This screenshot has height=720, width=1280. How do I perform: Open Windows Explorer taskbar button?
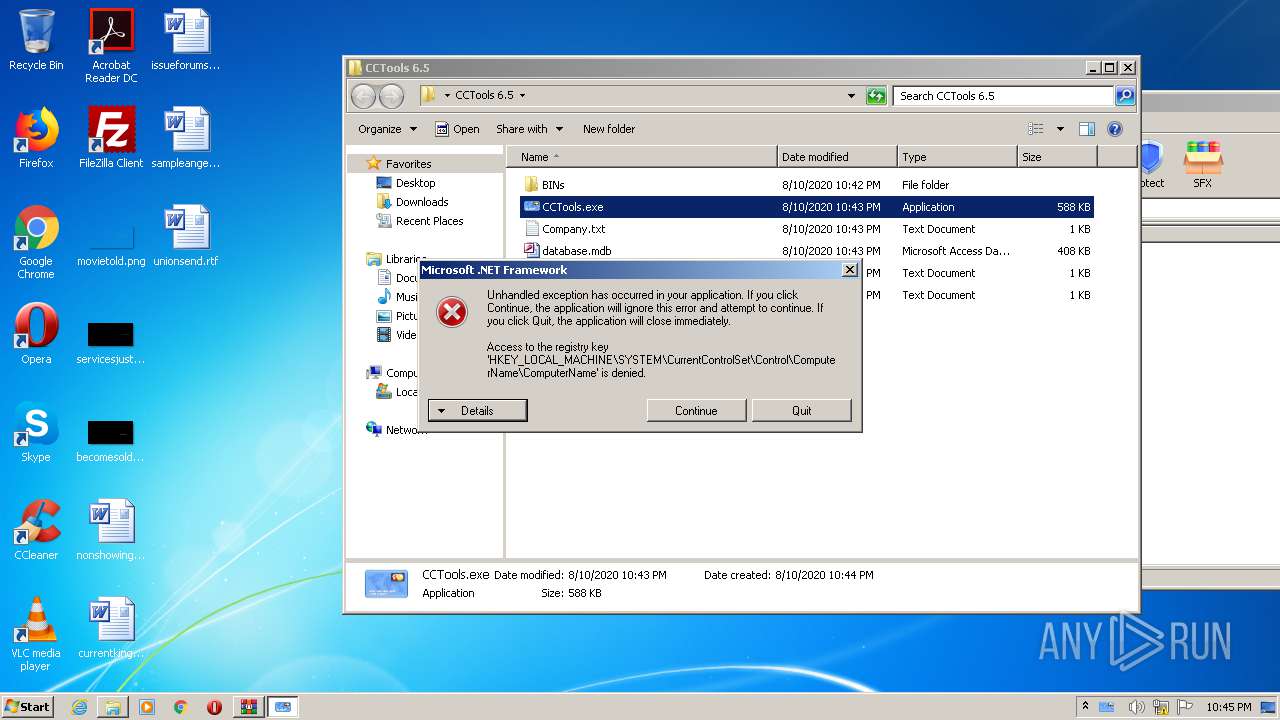click(113, 707)
